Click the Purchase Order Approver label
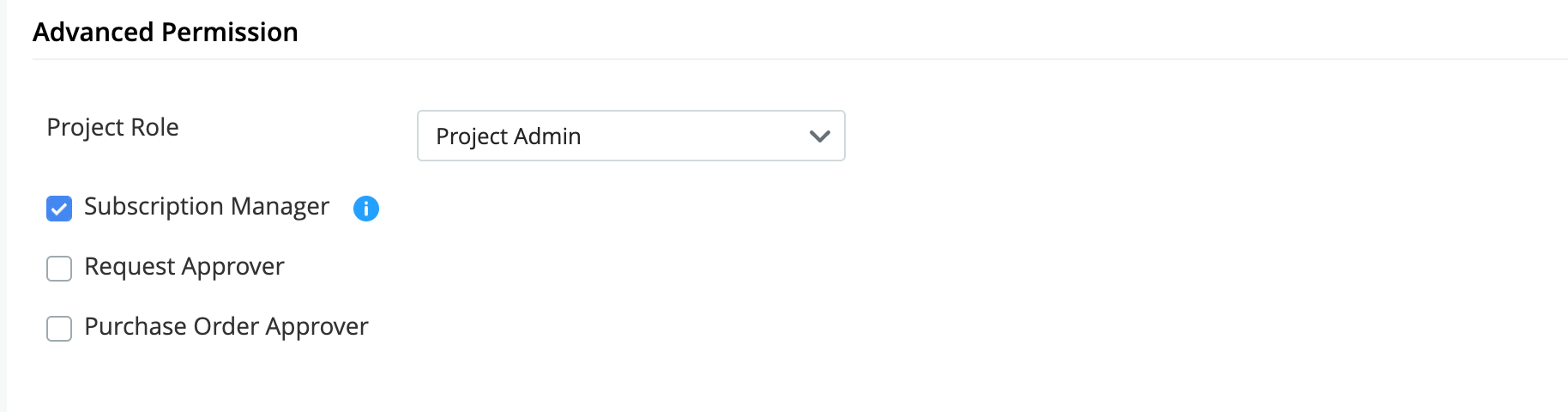1568x412 pixels. (226, 327)
